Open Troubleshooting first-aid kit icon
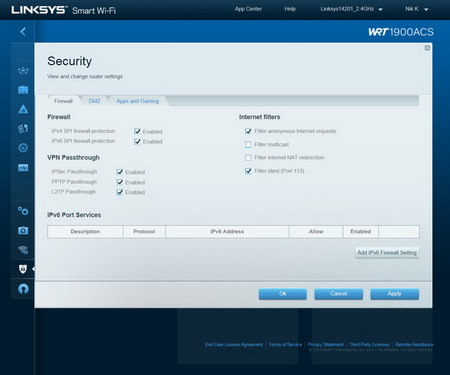Viewport: 450px width, 375px height. (x=23, y=230)
